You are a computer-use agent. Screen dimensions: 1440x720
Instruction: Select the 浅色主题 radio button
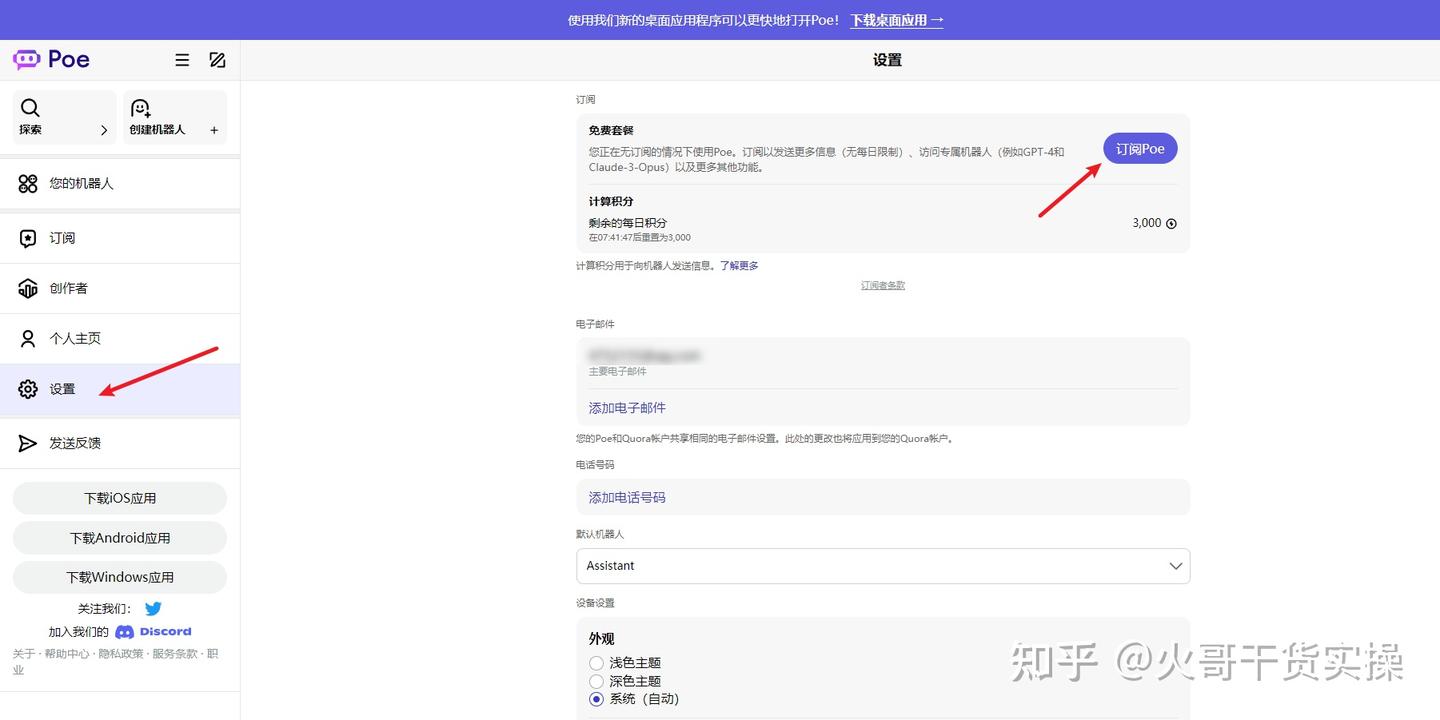click(x=596, y=662)
